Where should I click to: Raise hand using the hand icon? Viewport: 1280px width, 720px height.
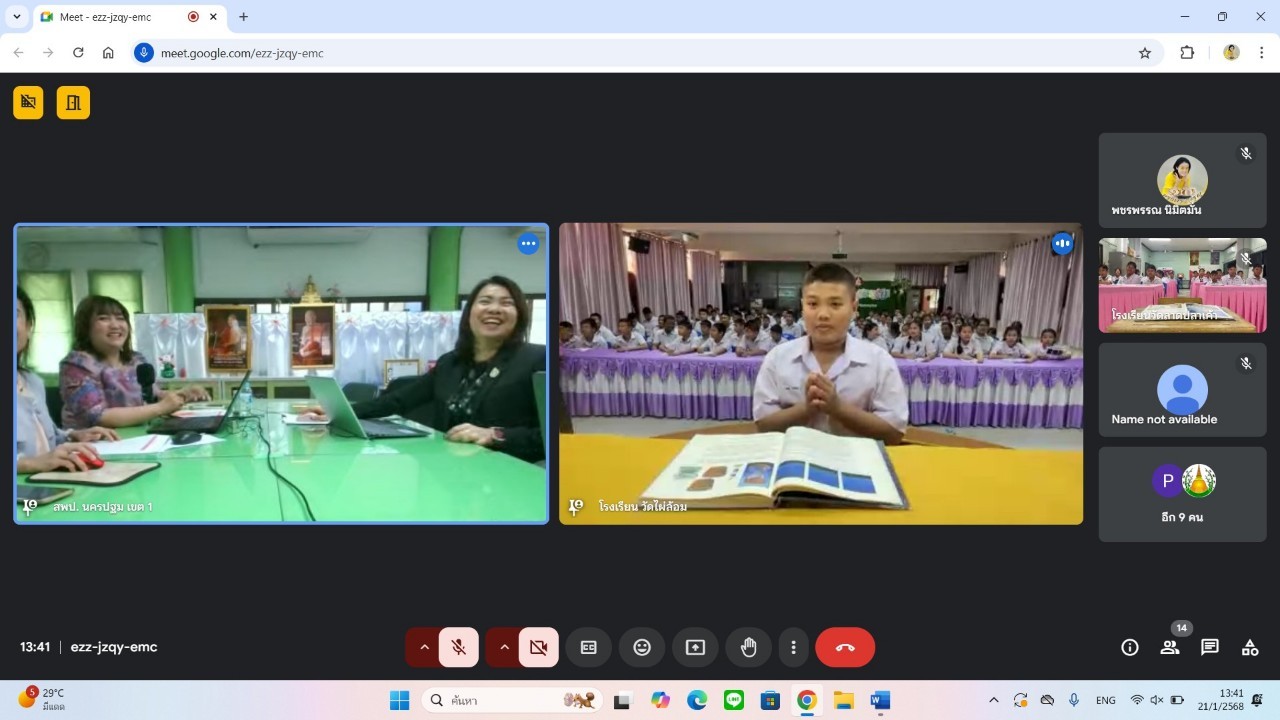[x=748, y=647]
